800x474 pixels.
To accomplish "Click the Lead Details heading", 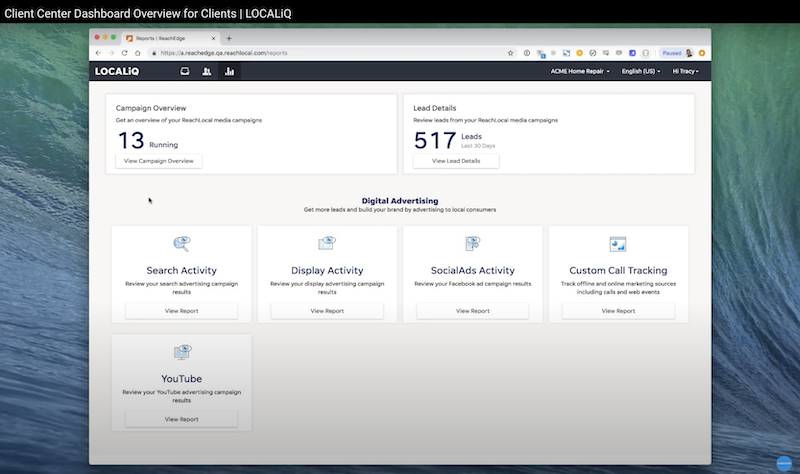I will pyautogui.click(x=435, y=108).
